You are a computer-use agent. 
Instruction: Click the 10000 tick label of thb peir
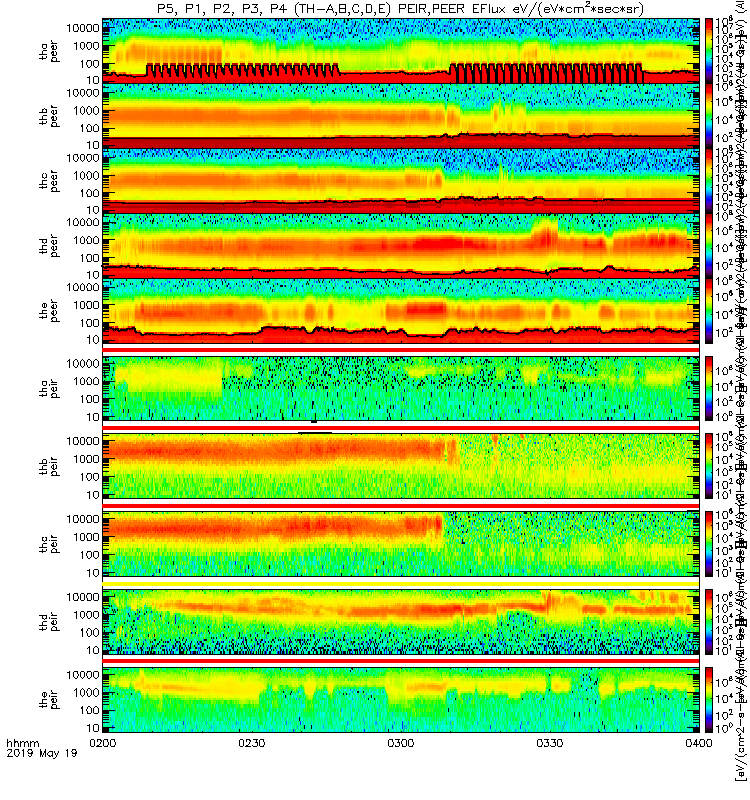[83, 441]
